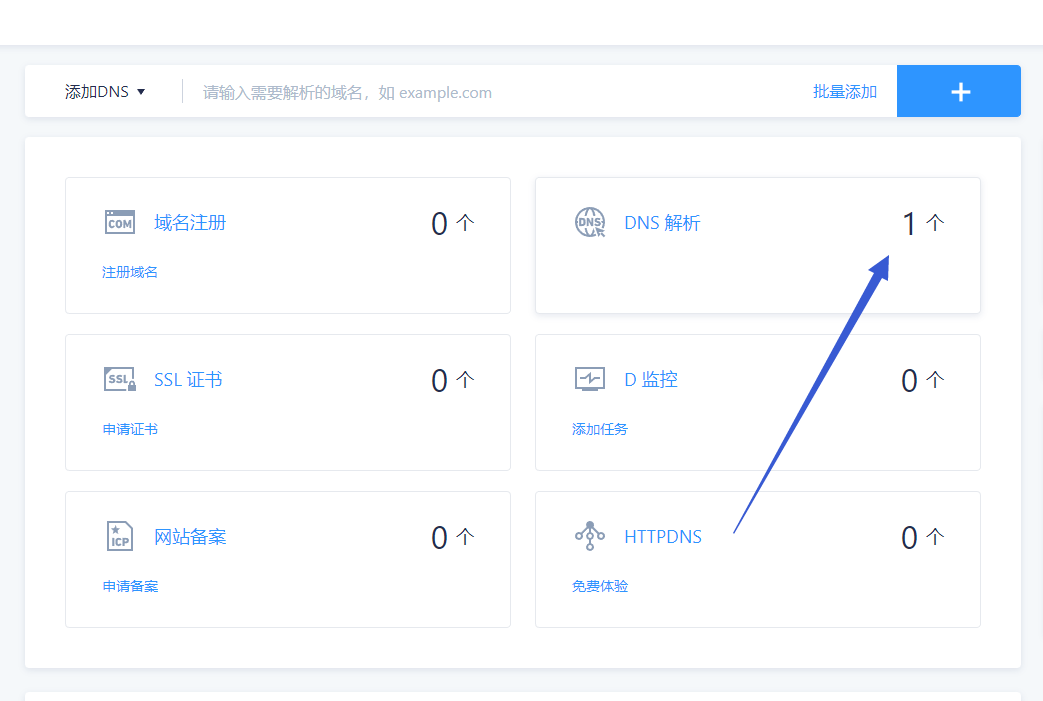Click the 注册域名 link

(x=130, y=272)
